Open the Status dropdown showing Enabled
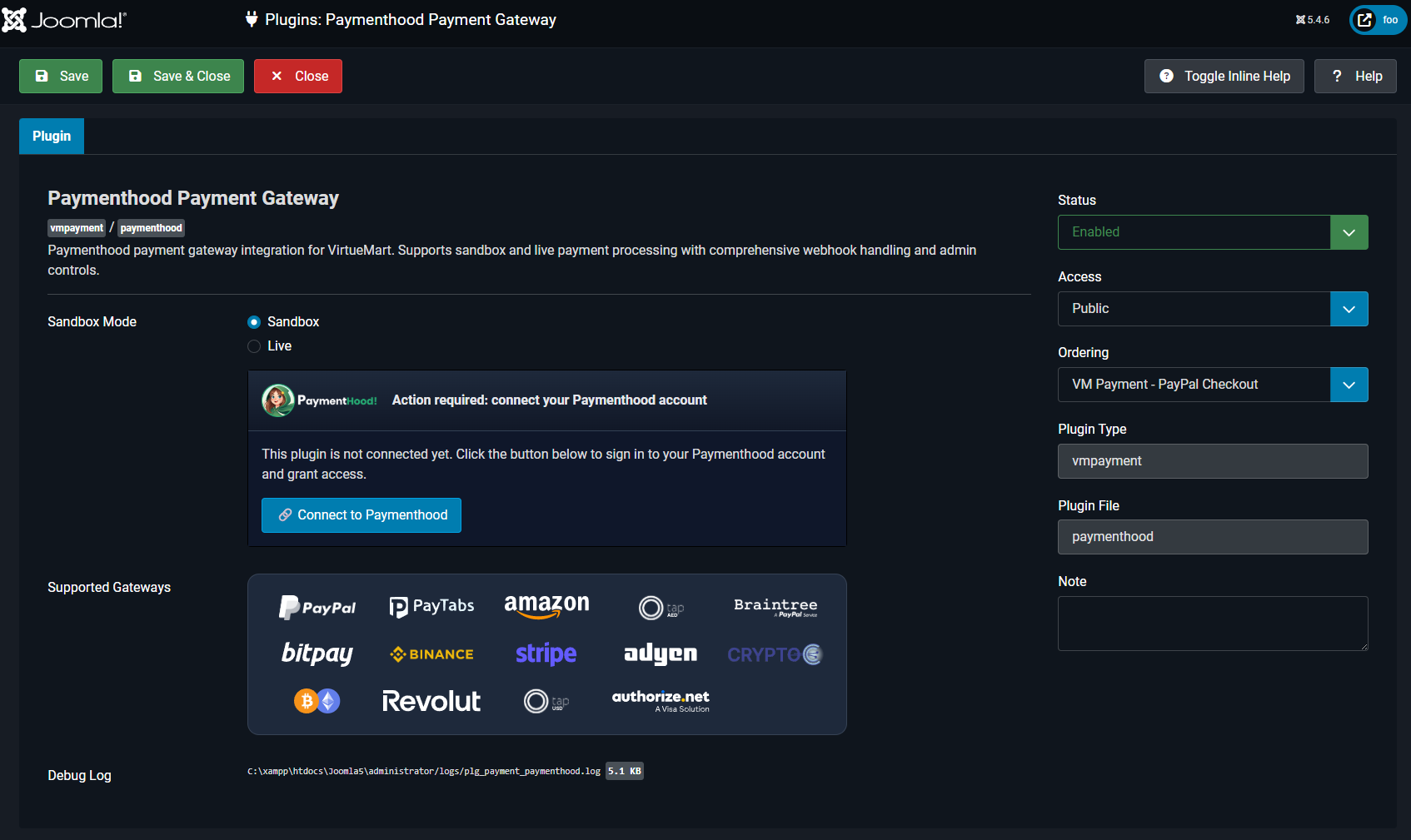The height and width of the screenshot is (840, 1411). tap(1213, 232)
